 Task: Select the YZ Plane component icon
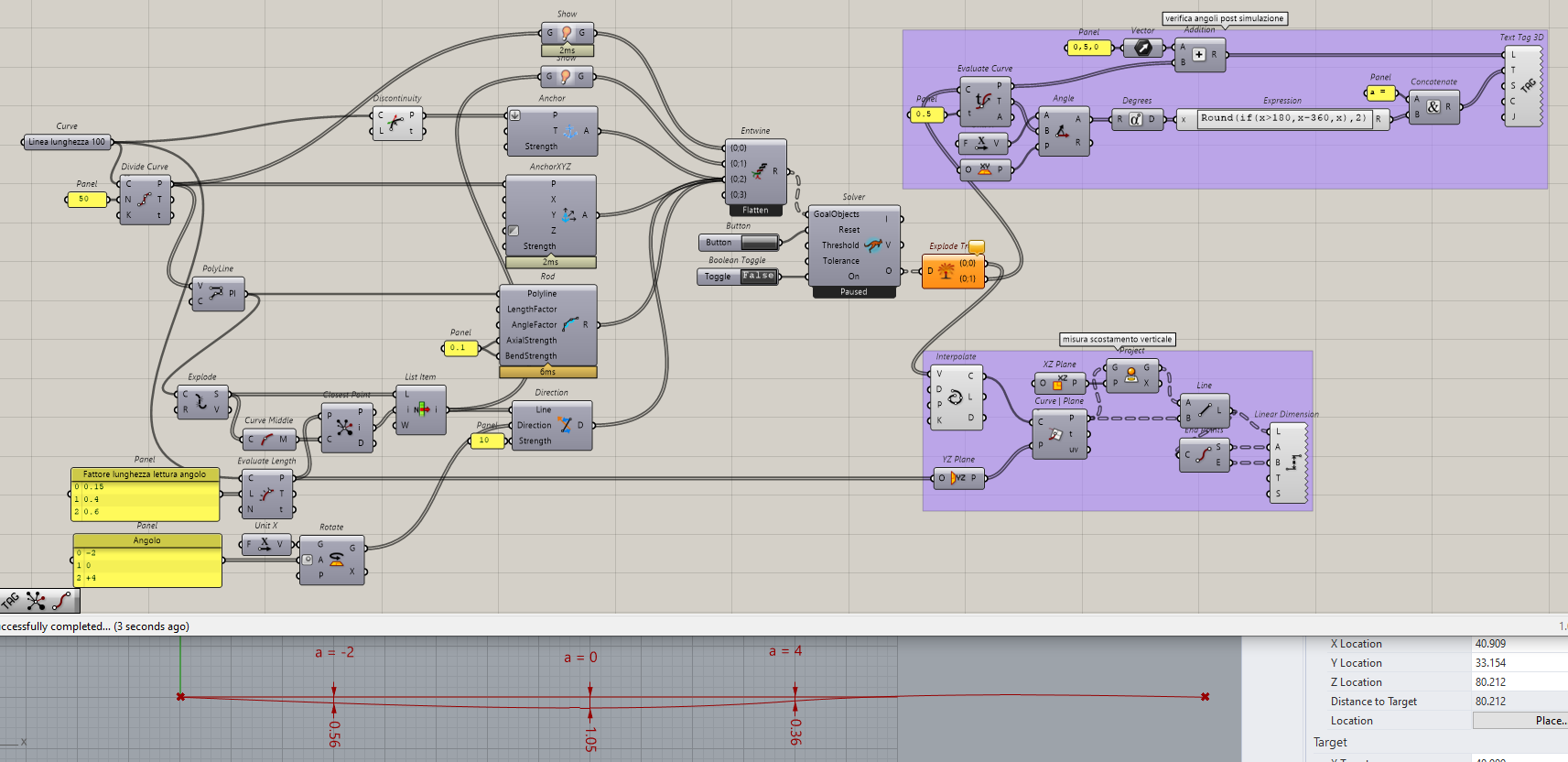click(x=957, y=477)
